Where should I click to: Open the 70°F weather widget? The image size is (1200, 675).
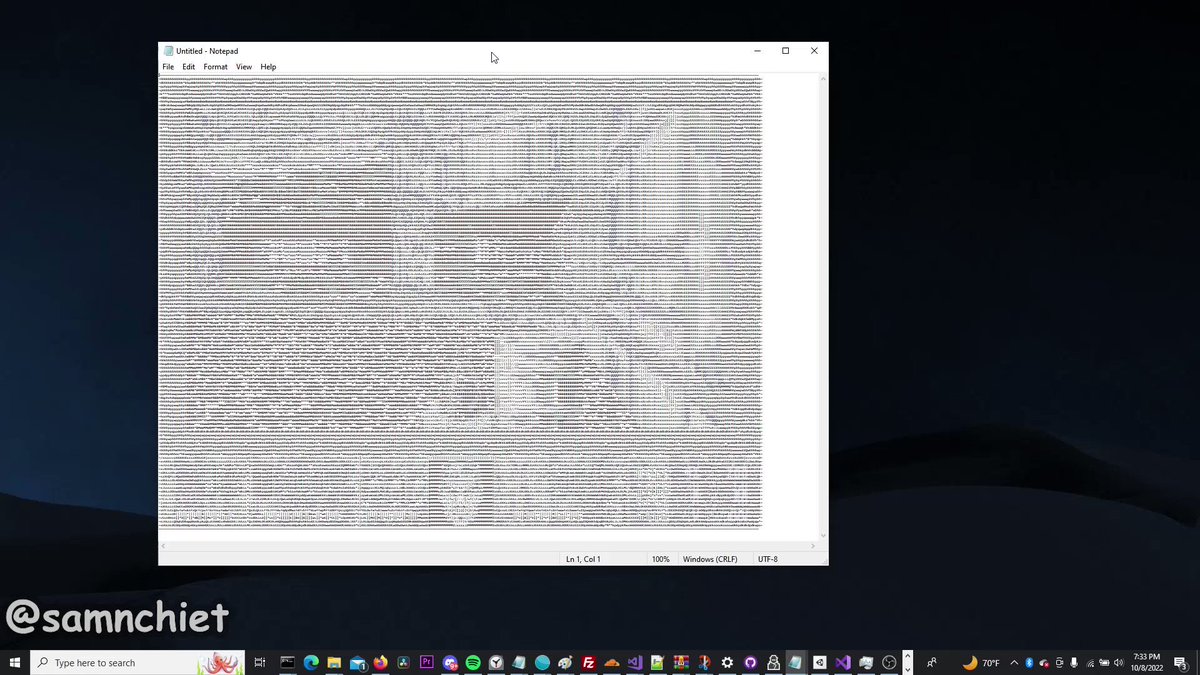click(981, 662)
